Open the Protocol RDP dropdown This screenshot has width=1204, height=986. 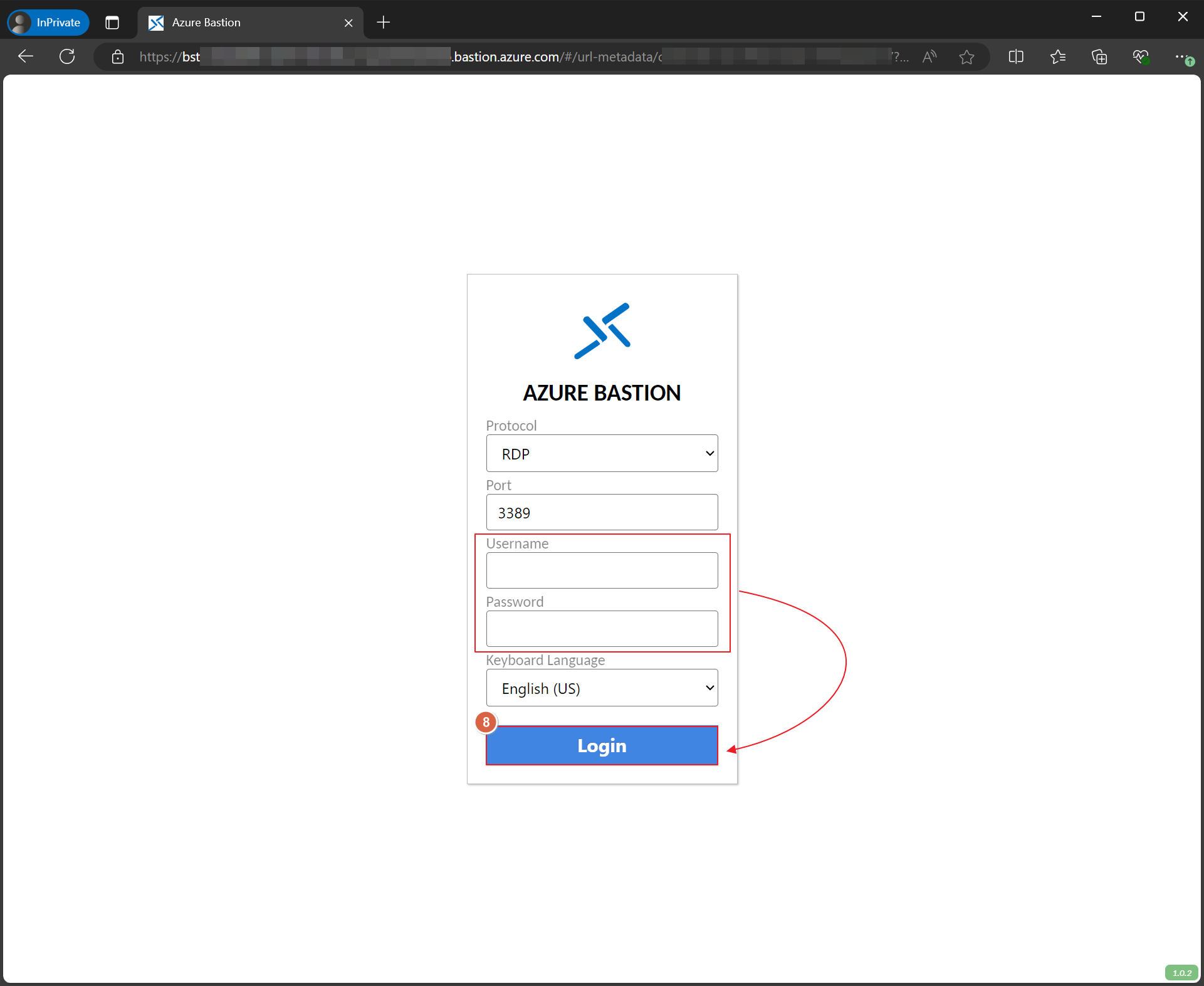point(602,453)
